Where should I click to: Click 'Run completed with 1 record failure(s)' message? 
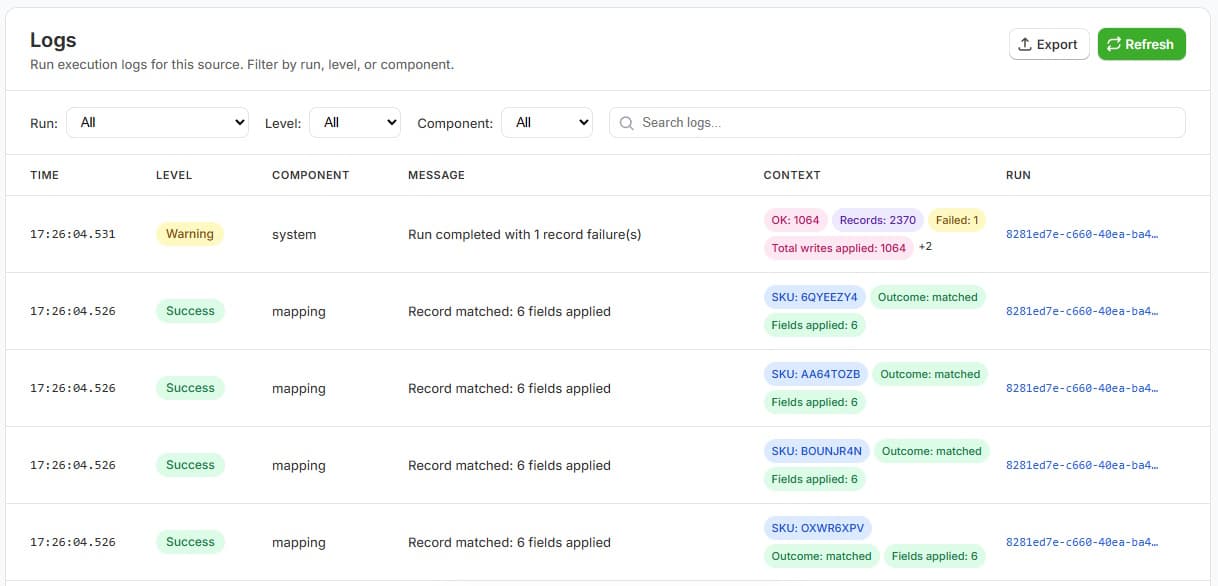[x=524, y=234]
